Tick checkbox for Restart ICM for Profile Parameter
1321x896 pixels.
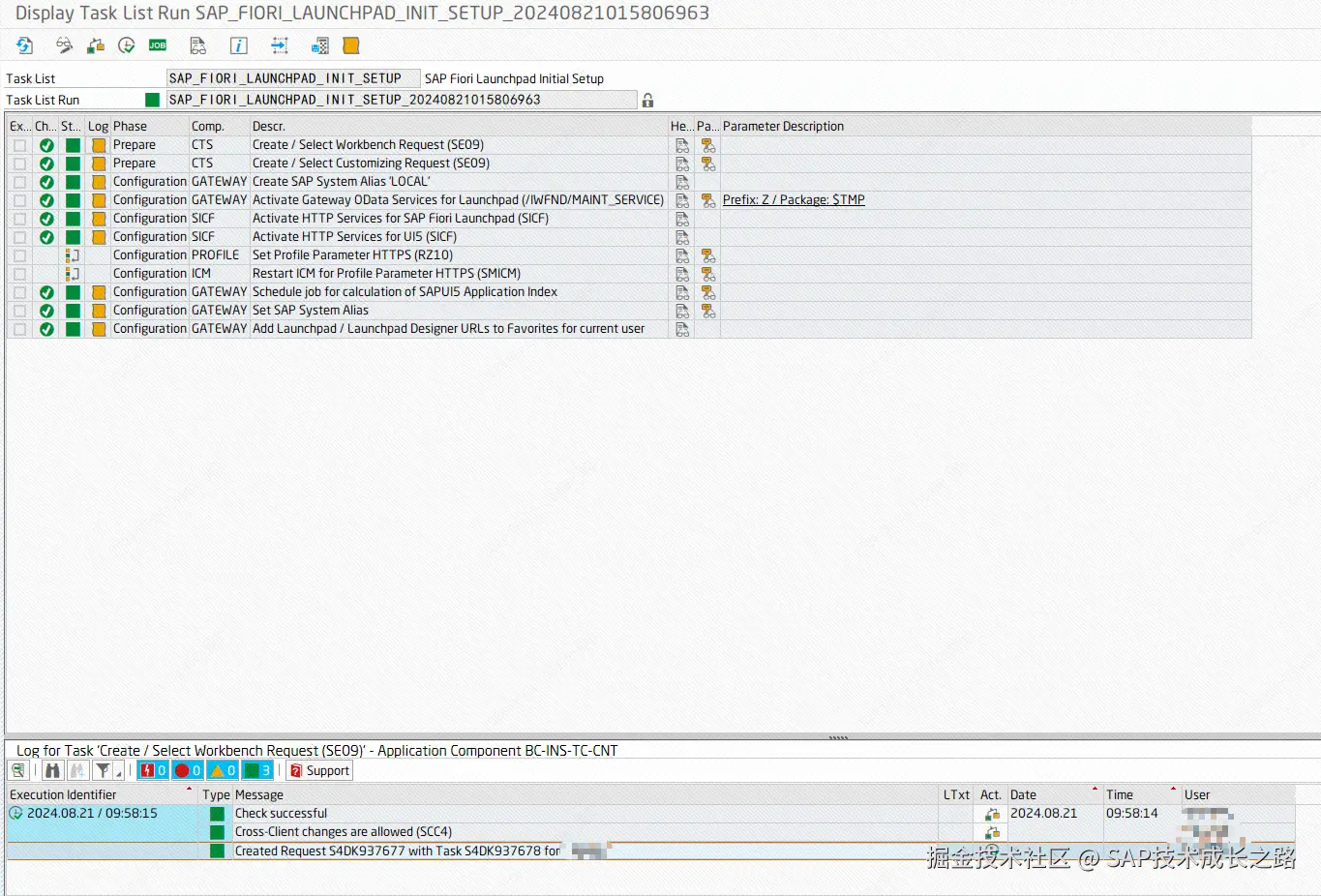pyautogui.click(x=19, y=274)
